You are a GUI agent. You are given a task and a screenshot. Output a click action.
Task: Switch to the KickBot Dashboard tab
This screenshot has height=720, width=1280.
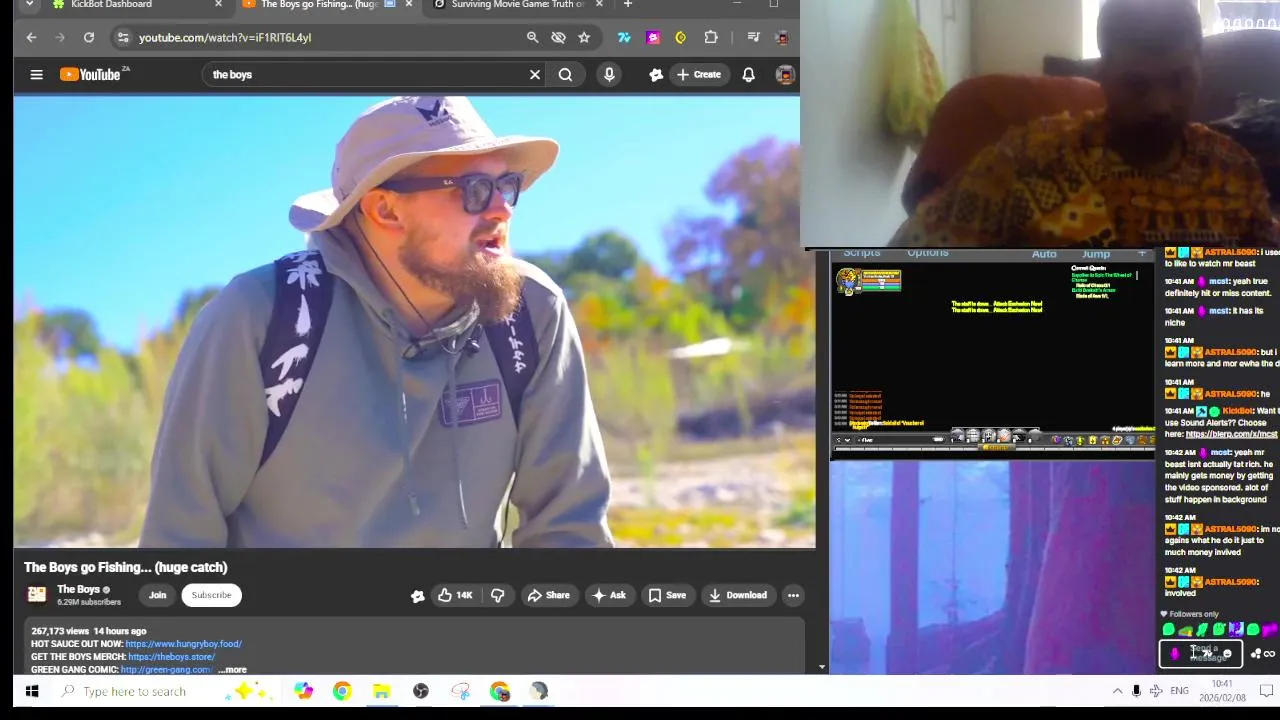[111, 4]
